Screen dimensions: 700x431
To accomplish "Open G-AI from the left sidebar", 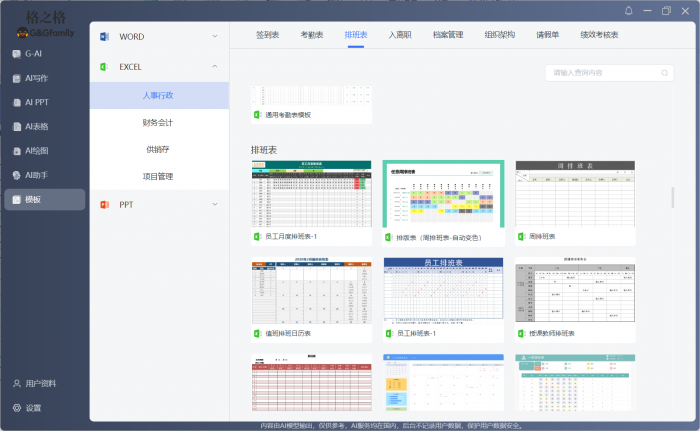I will pyautogui.click(x=34, y=52).
